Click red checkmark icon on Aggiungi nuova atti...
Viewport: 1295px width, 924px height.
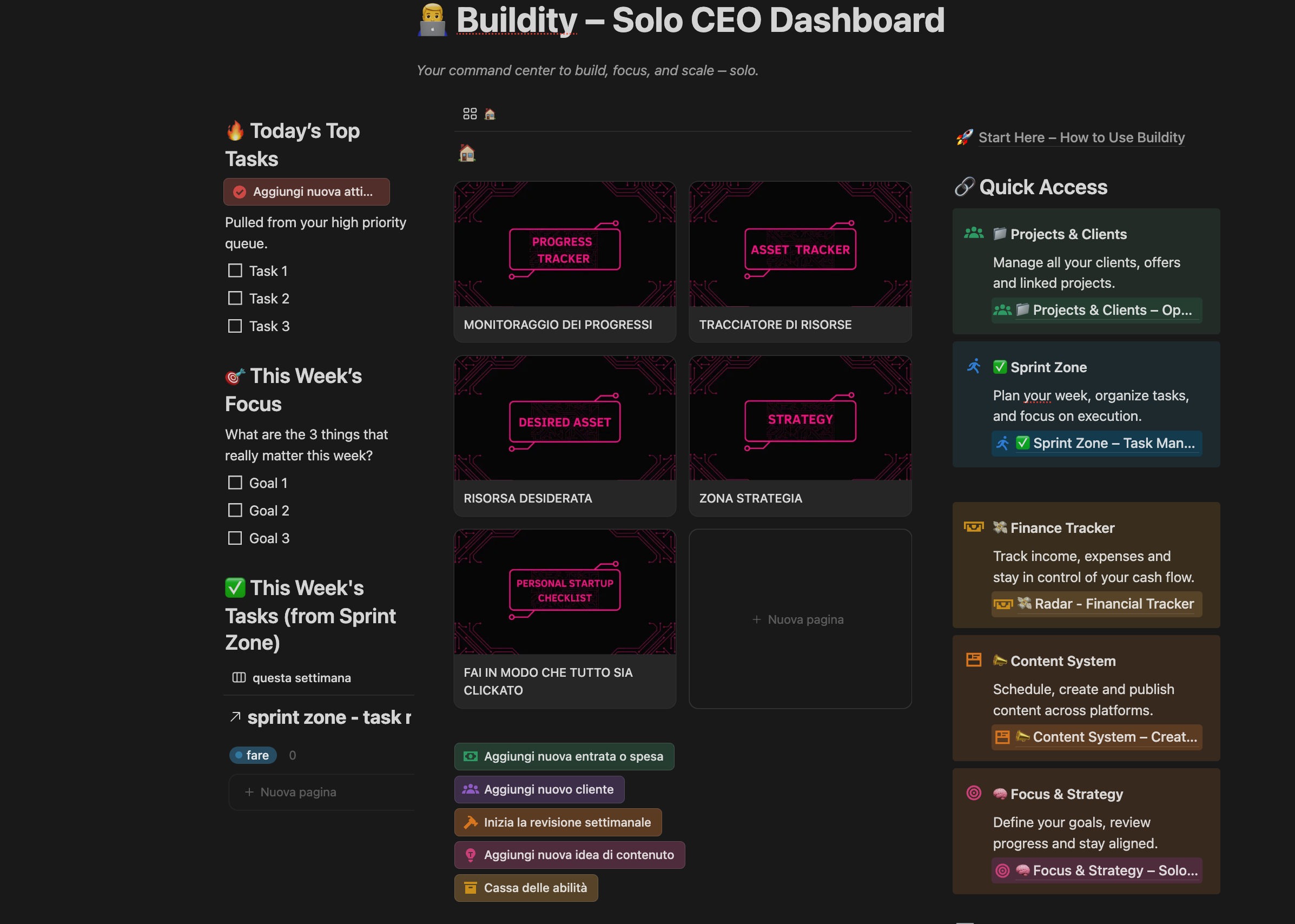tap(240, 192)
